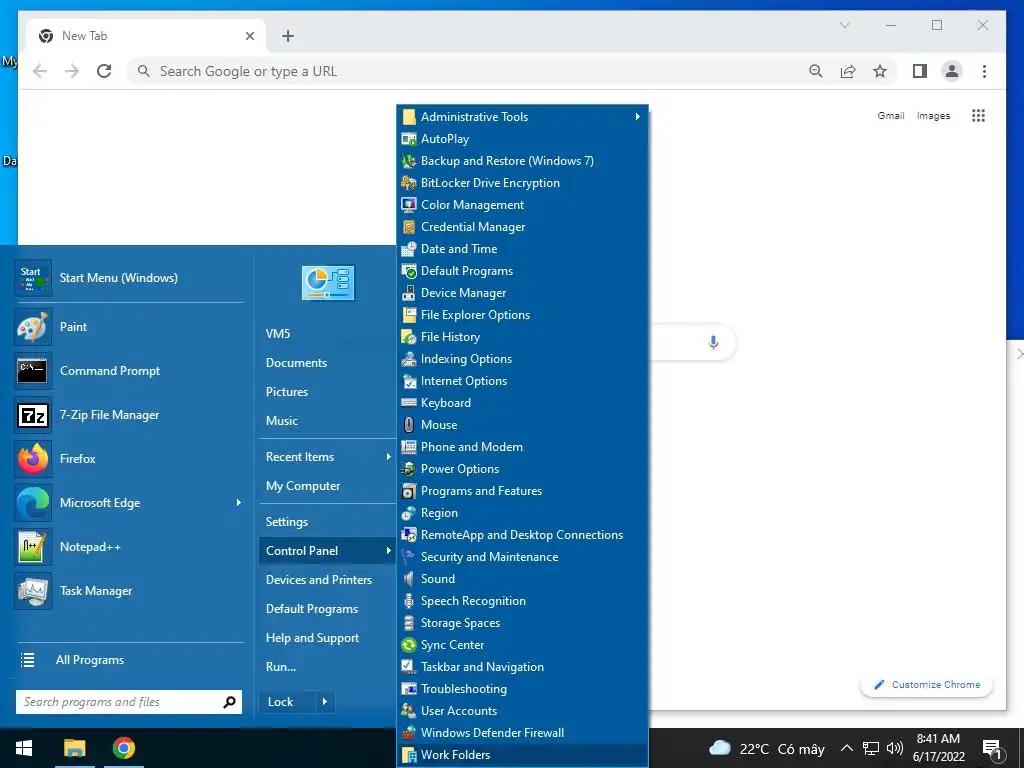Screen dimensions: 1024x768
Task: Open Help and Support
Action: pos(327,638)
